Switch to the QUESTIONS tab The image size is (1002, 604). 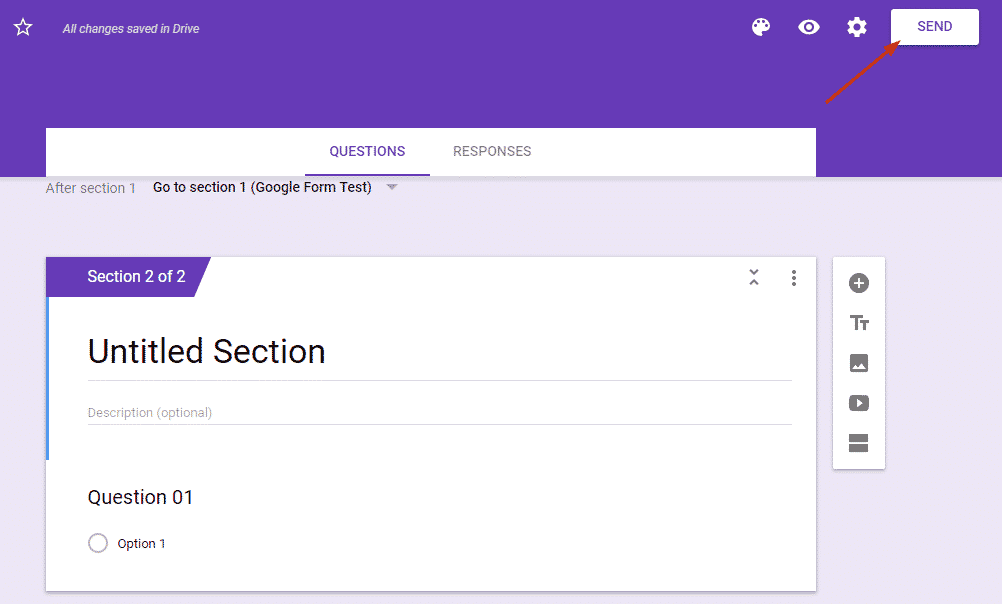(367, 152)
